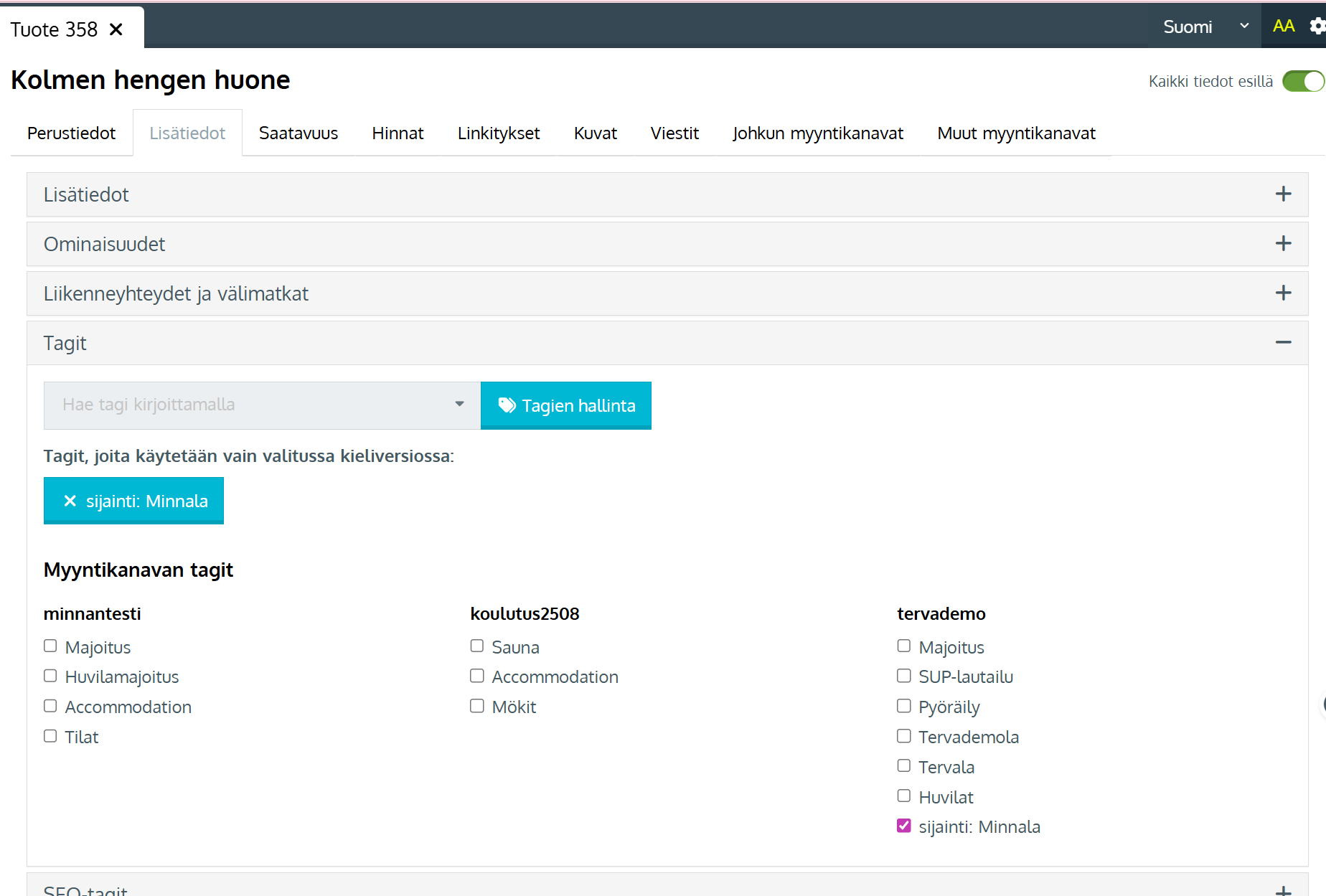Switch to Muut myyntikanavat tab

click(x=1016, y=133)
